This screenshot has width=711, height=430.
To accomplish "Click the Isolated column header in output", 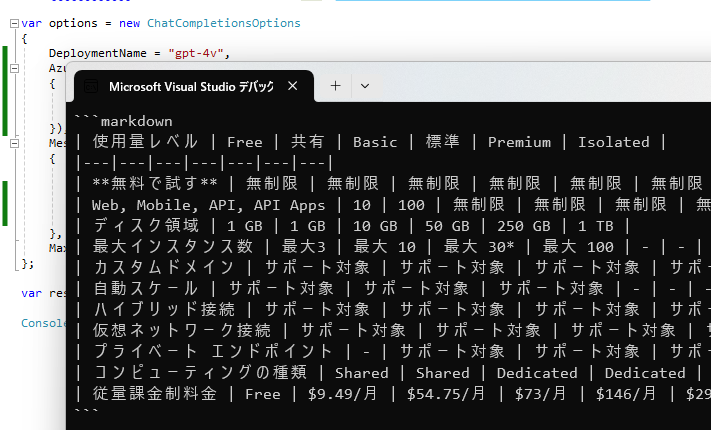I will pos(614,142).
